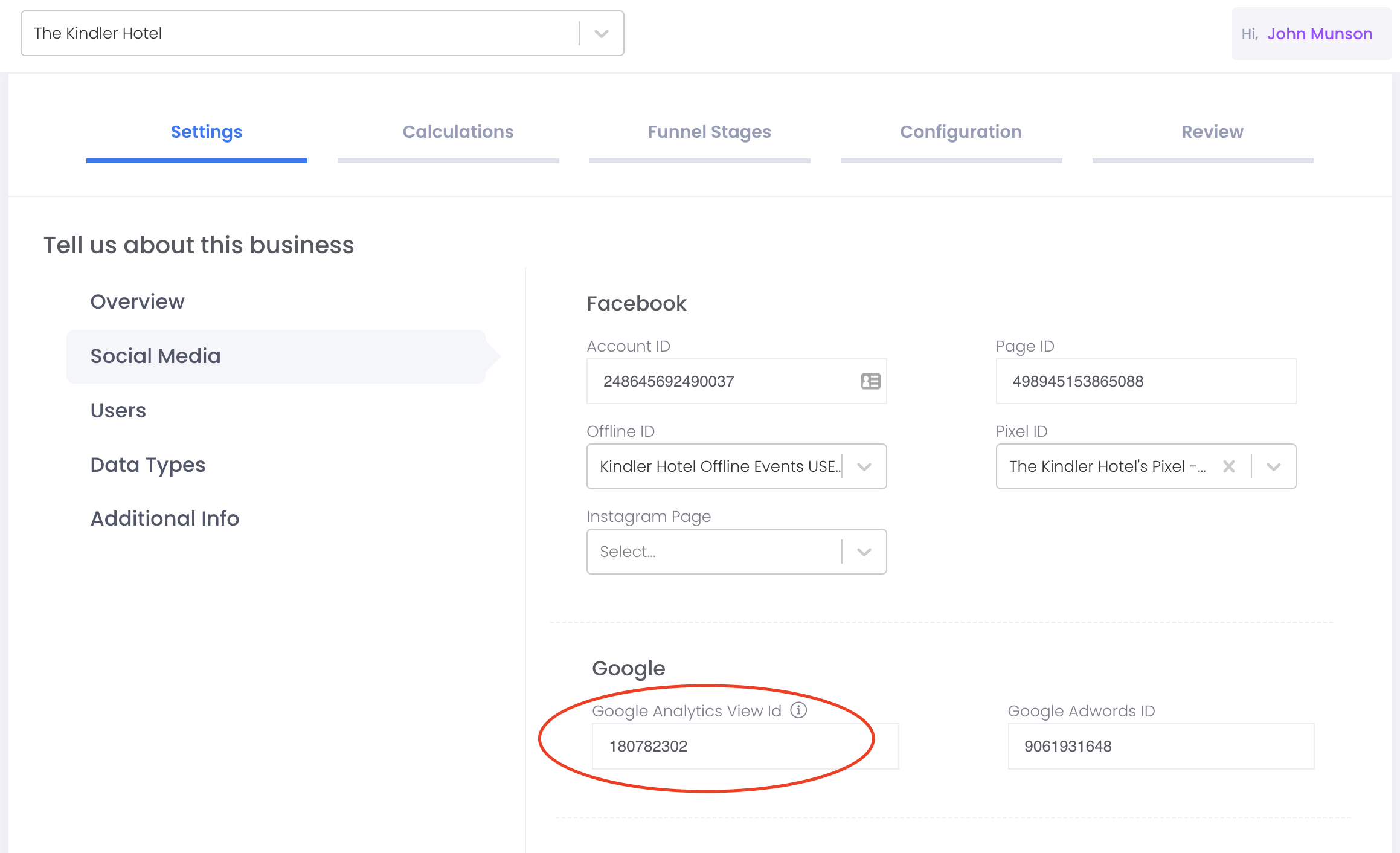Click the Google Analytics View Id field
Viewport: 1400px width, 853px height.
pos(744,746)
